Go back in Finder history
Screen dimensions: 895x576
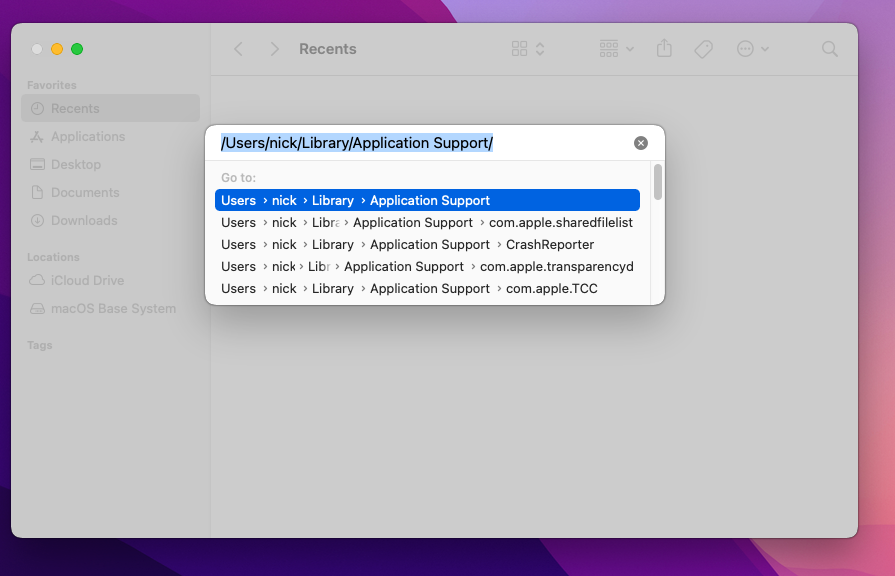click(239, 49)
